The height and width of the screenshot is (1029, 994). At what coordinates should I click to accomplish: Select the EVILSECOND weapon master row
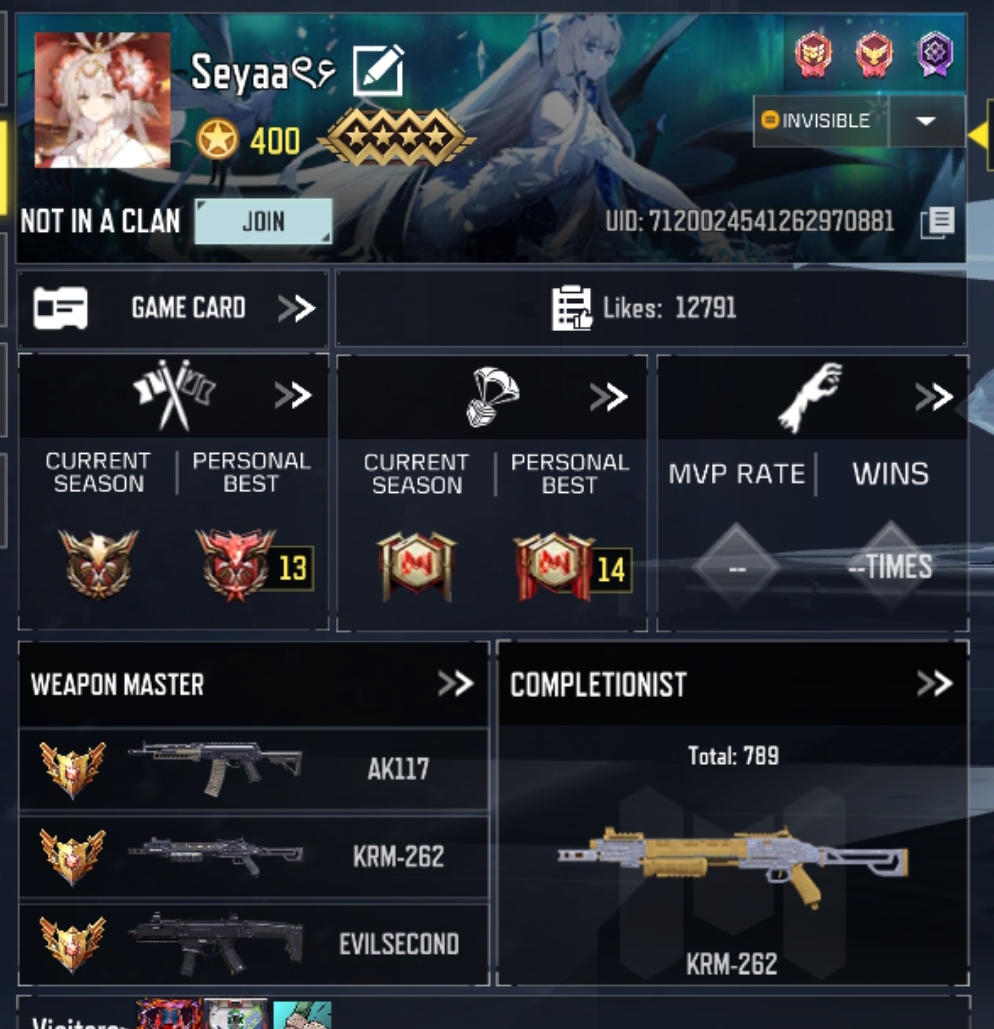[253, 944]
